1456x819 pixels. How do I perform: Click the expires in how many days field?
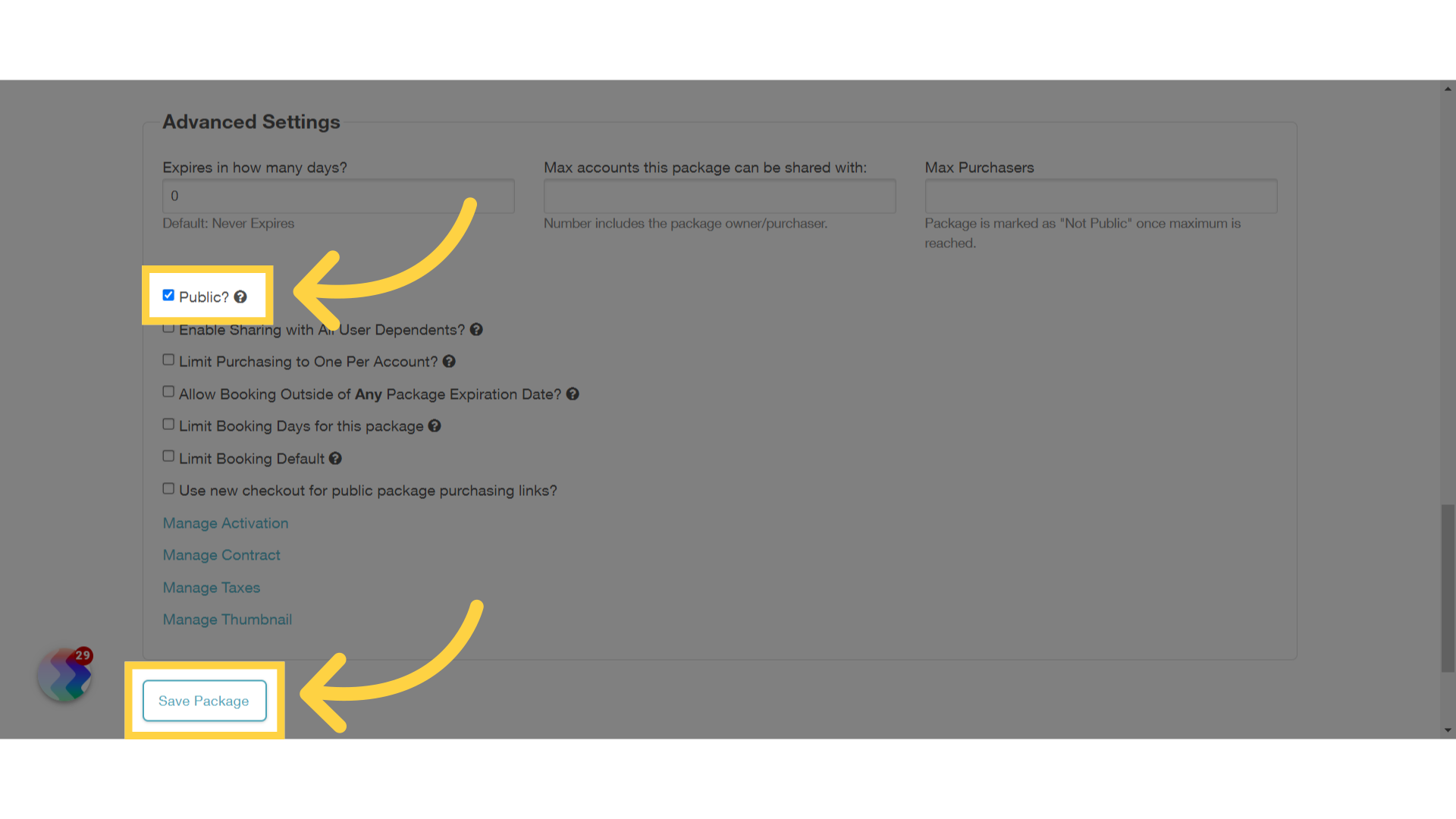click(338, 195)
